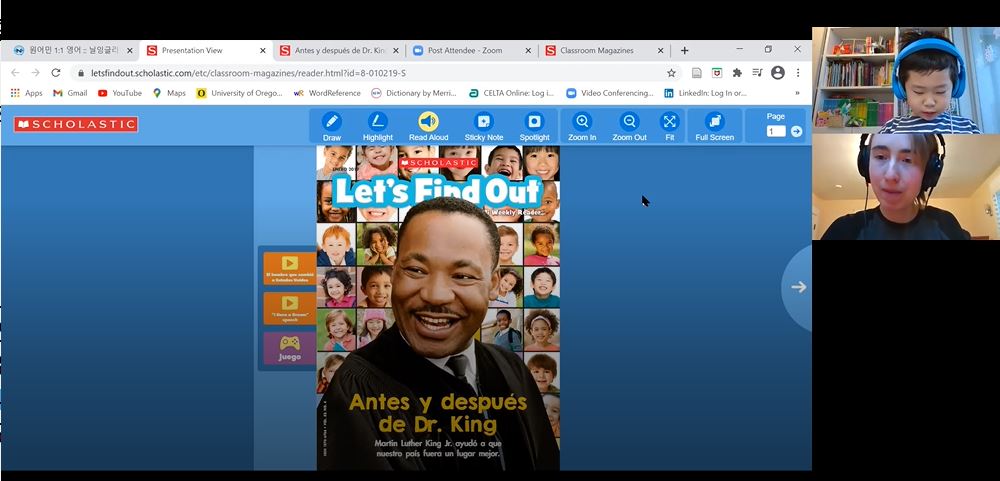Click the Scholastic logo in the header
This screenshot has height=481, width=1000.
coord(76,124)
